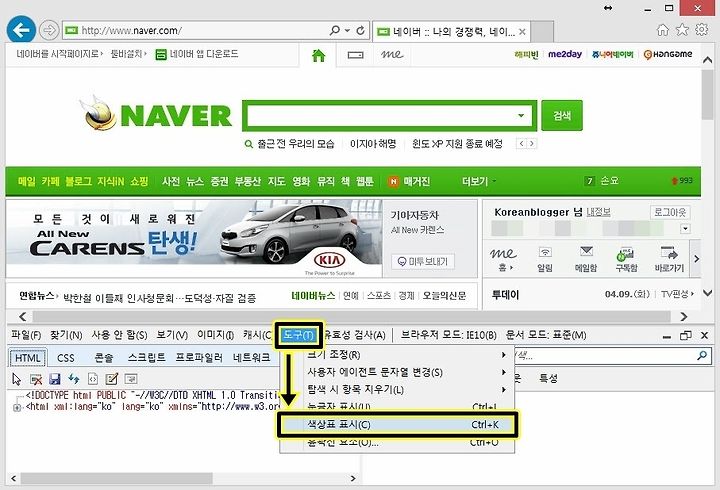Image resolution: width=720 pixels, height=490 pixels.
Task: Click the word wrap icon
Action: (x=131, y=379)
